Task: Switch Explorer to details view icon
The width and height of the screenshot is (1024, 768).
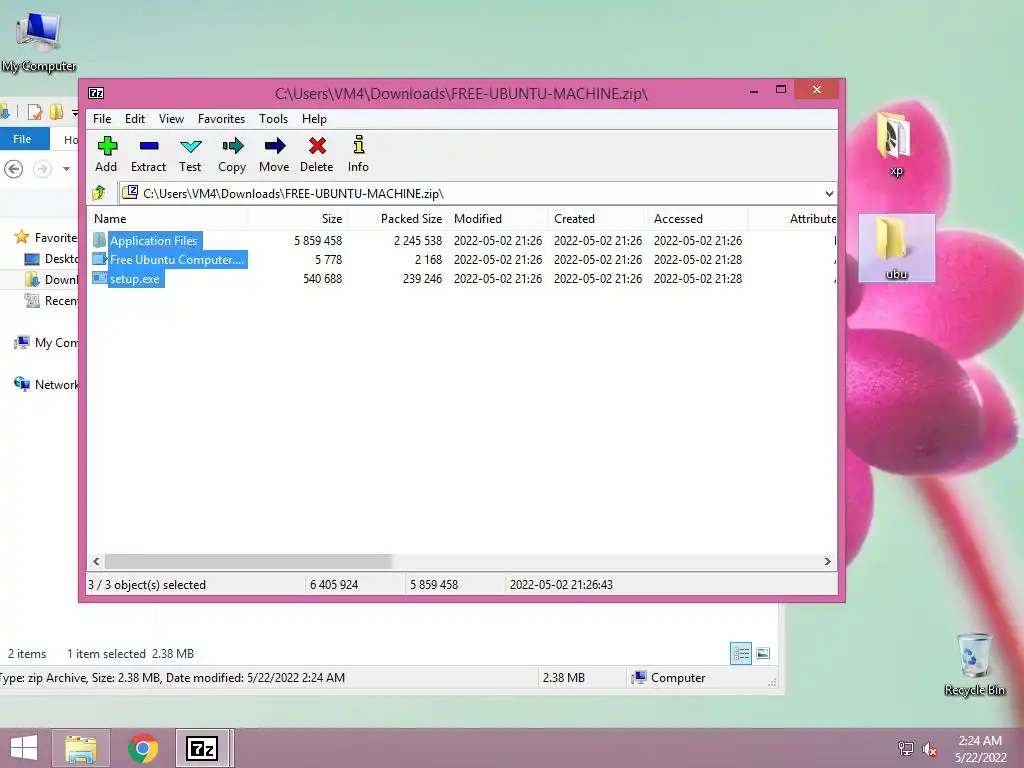Action: pos(741,653)
